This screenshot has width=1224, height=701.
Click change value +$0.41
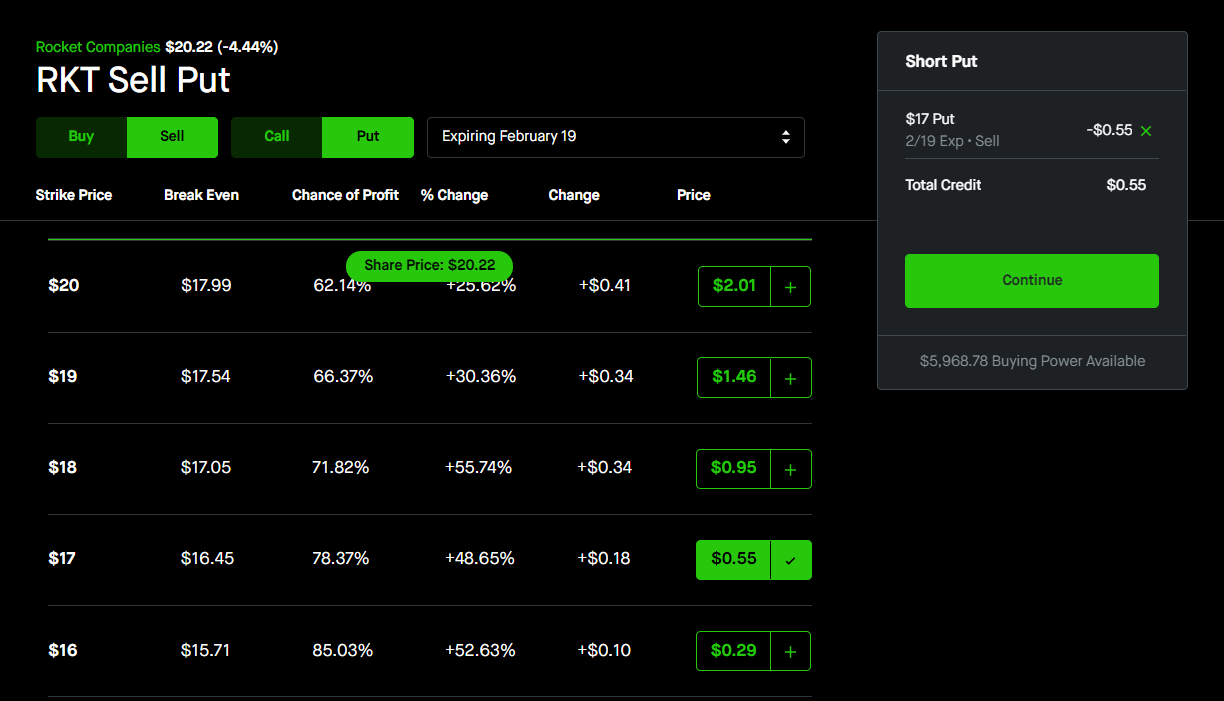pyautogui.click(x=605, y=286)
